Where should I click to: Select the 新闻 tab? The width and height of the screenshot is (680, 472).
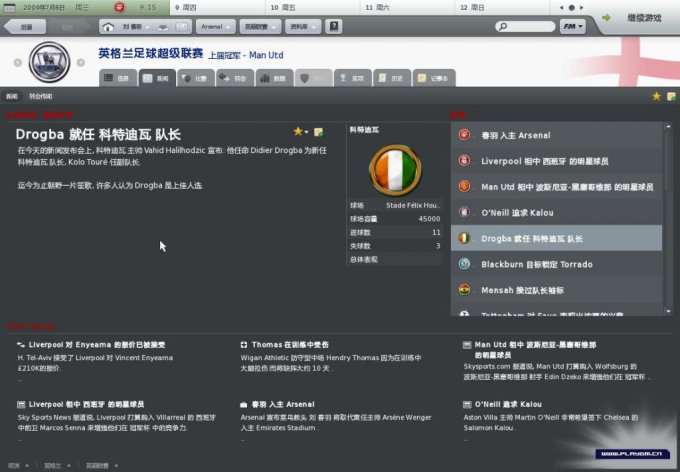(x=157, y=78)
